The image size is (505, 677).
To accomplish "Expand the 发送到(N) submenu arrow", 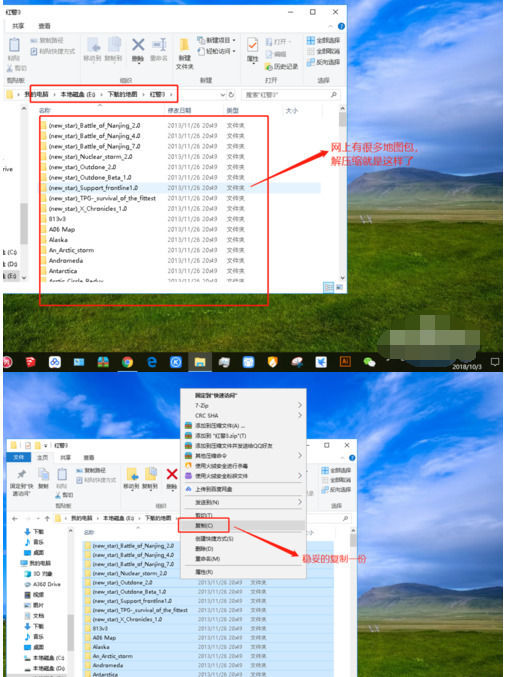I will pos(300,502).
